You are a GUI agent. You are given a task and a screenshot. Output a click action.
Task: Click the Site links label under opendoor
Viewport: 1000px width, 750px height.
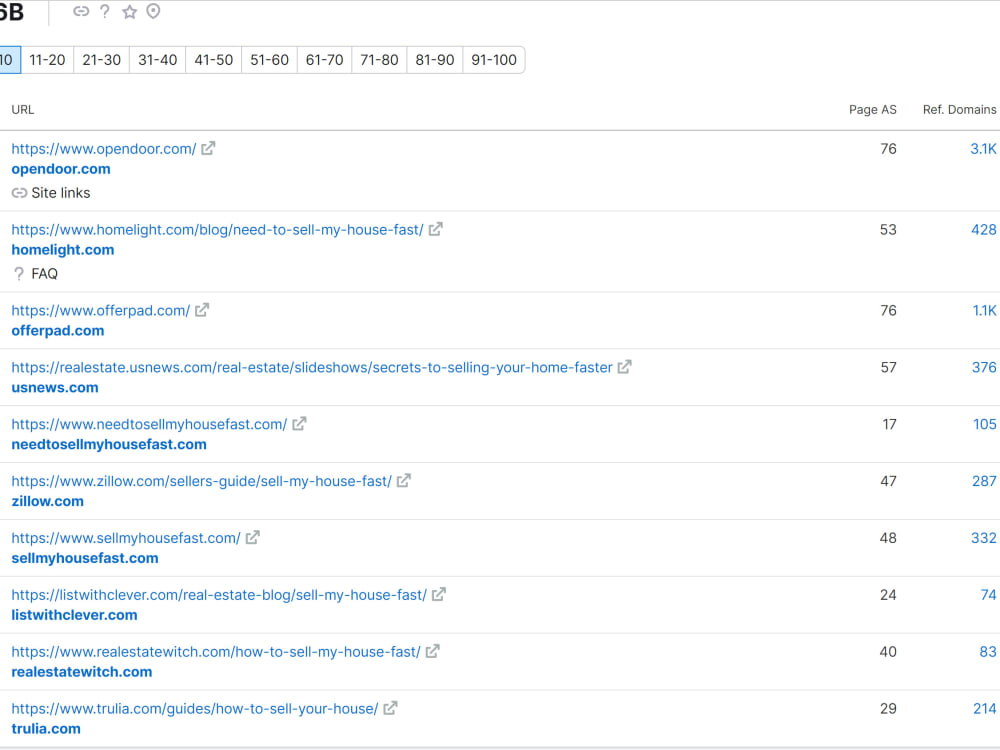[x=61, y=193]
